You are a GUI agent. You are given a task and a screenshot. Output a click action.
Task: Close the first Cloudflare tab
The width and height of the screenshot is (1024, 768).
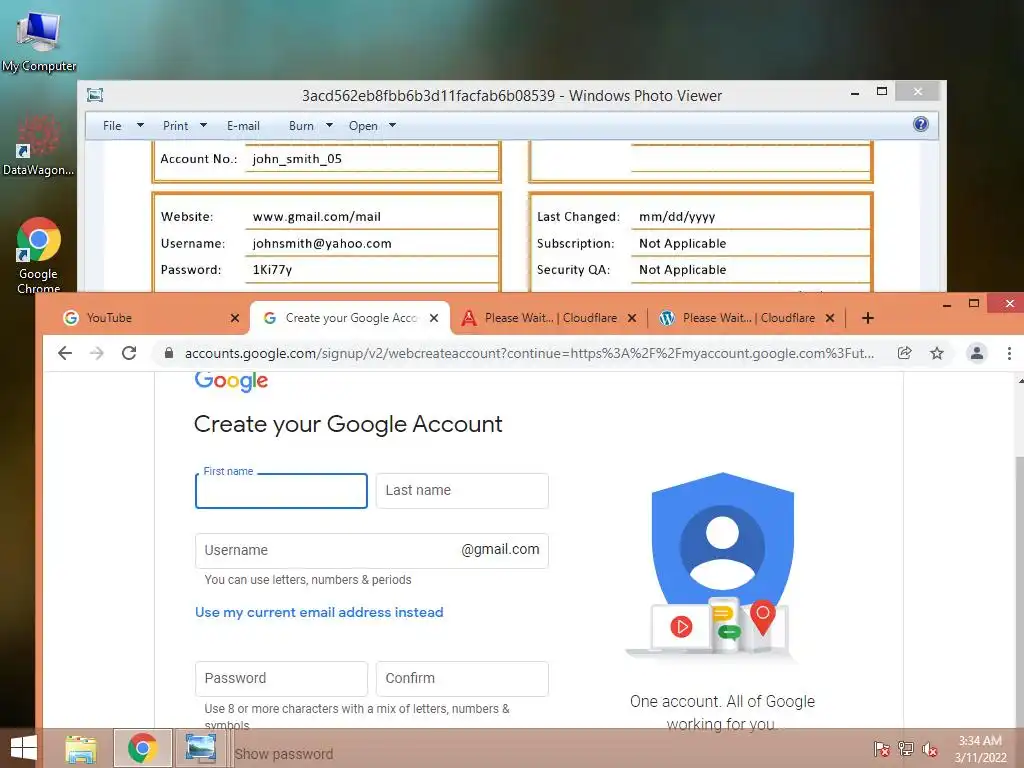click(x=632, y=318)
